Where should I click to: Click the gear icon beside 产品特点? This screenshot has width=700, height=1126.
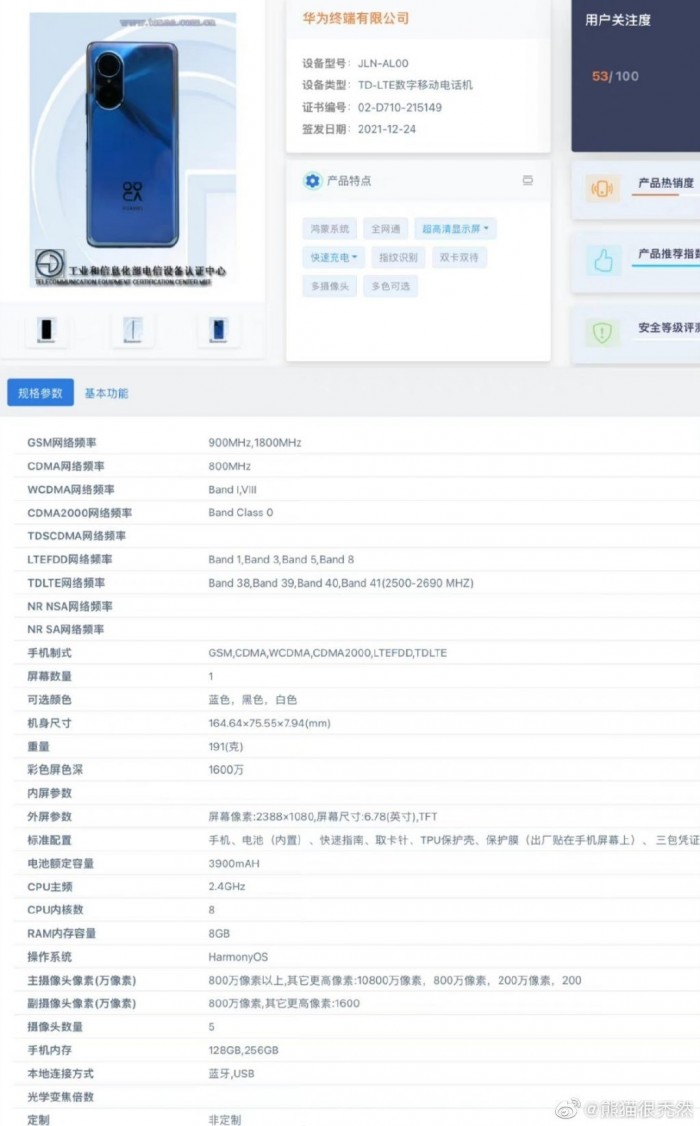312,180
